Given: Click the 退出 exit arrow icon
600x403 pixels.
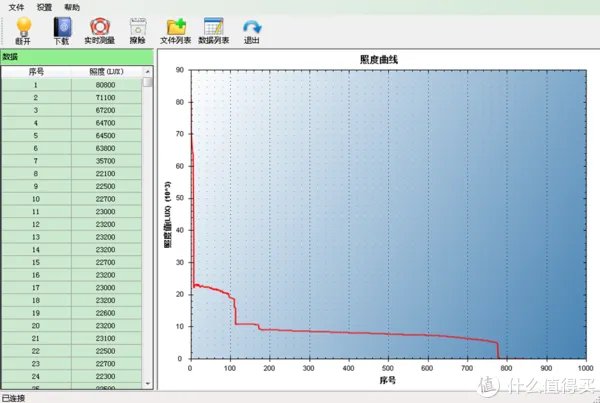Looking at the screenshot, I should pos(252,26).
